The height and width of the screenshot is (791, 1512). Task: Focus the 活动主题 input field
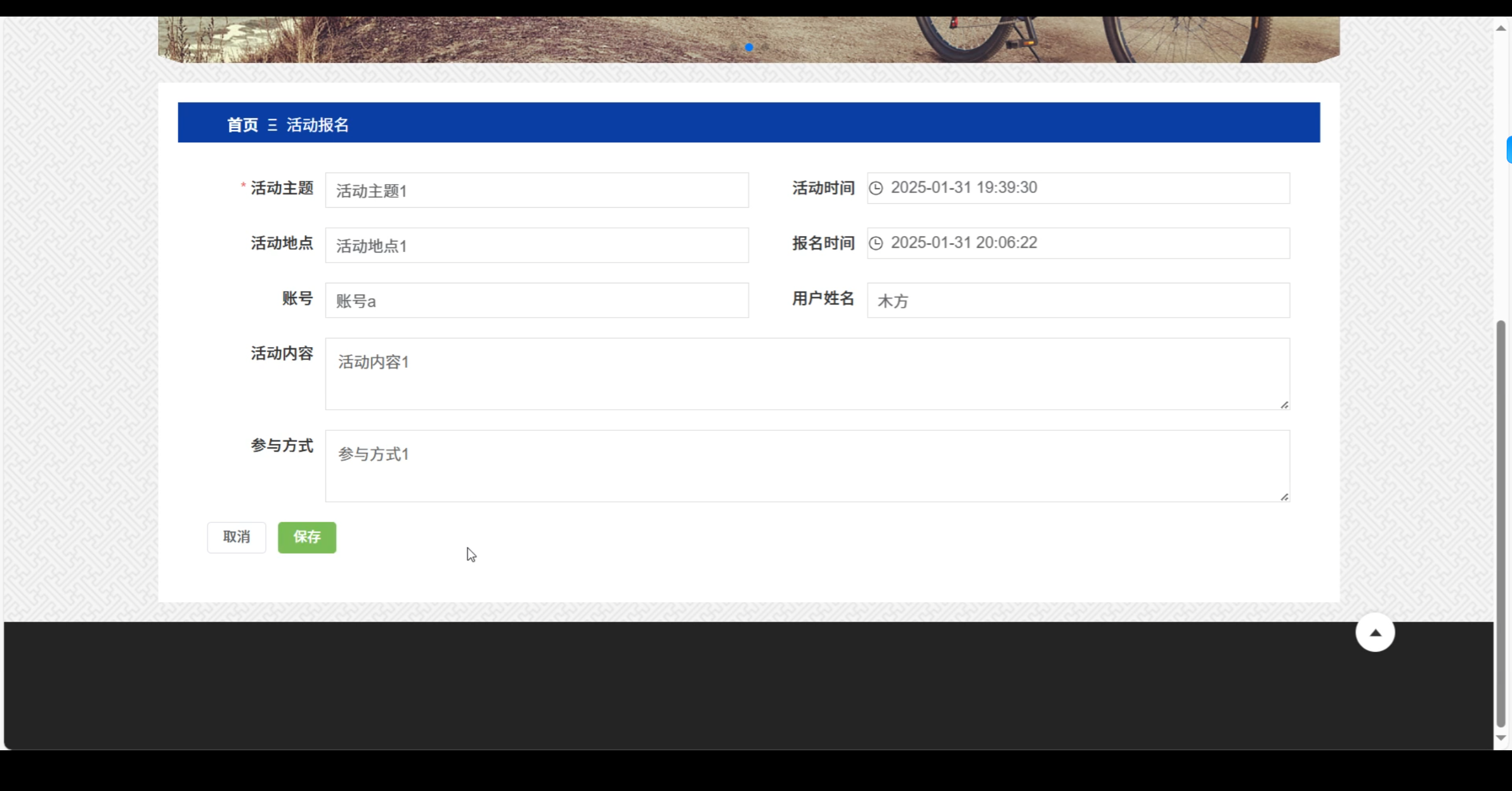pyautogui.click(x=536, y=191)
